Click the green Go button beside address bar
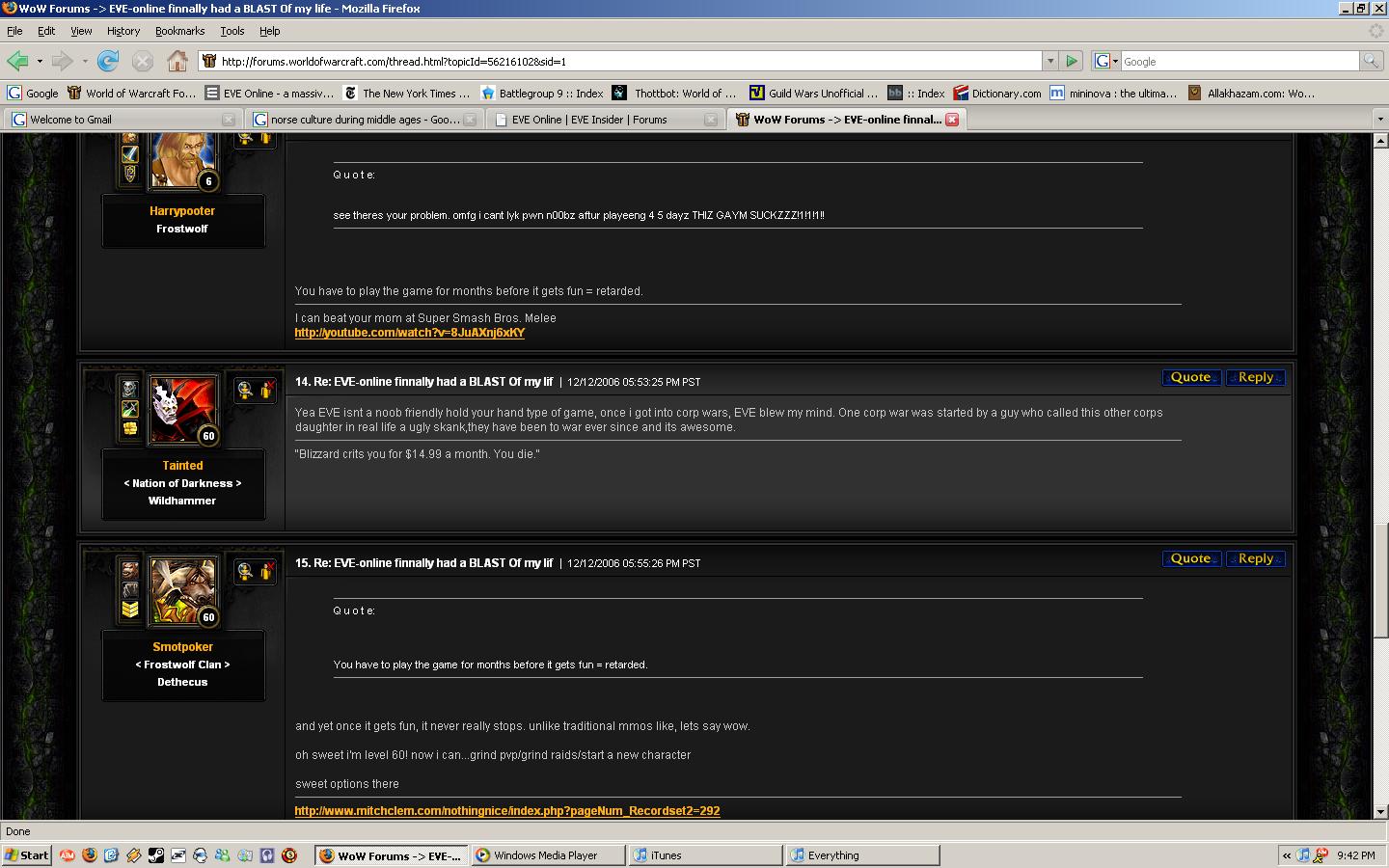1389x868 pixels. (x=1072, y=61)
